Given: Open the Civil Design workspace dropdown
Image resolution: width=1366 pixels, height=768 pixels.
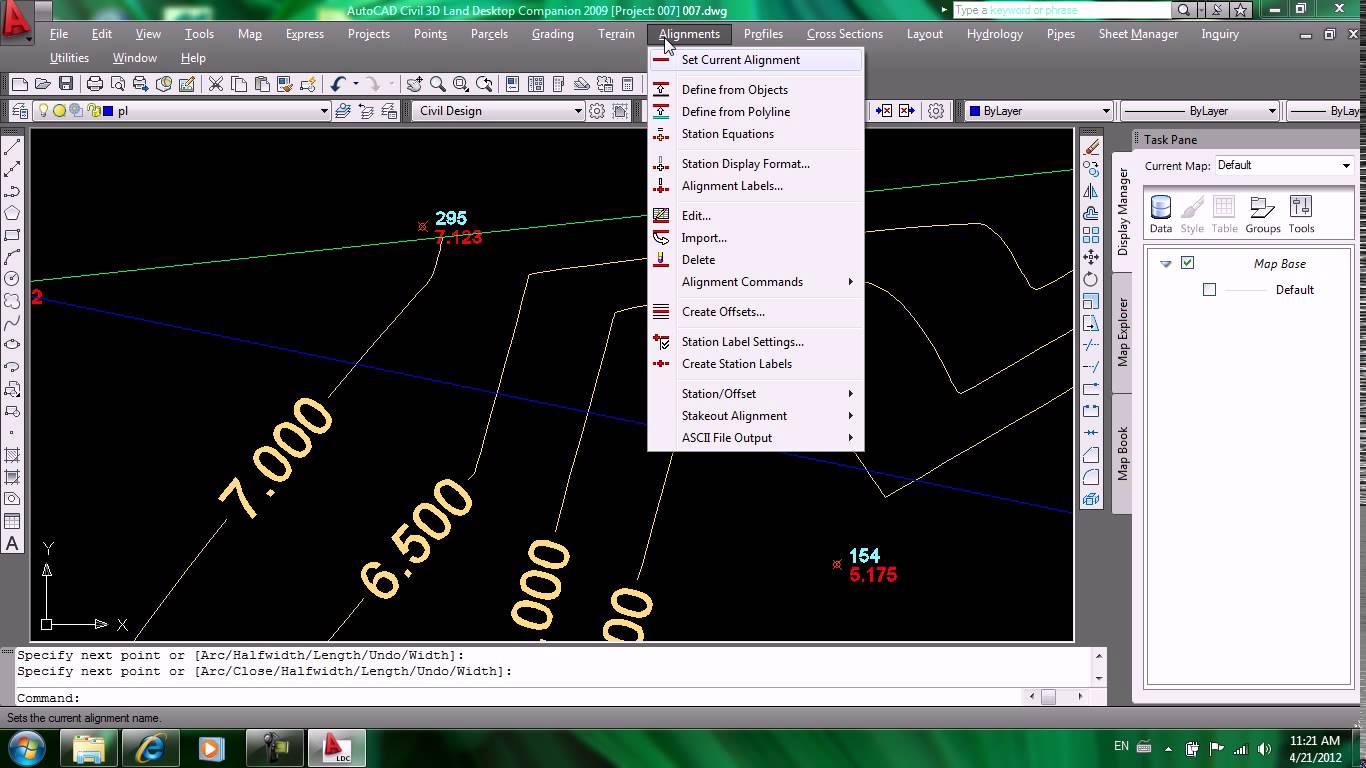Looking at the screenshot, I should pyautogui.click(x=580, y=111).
